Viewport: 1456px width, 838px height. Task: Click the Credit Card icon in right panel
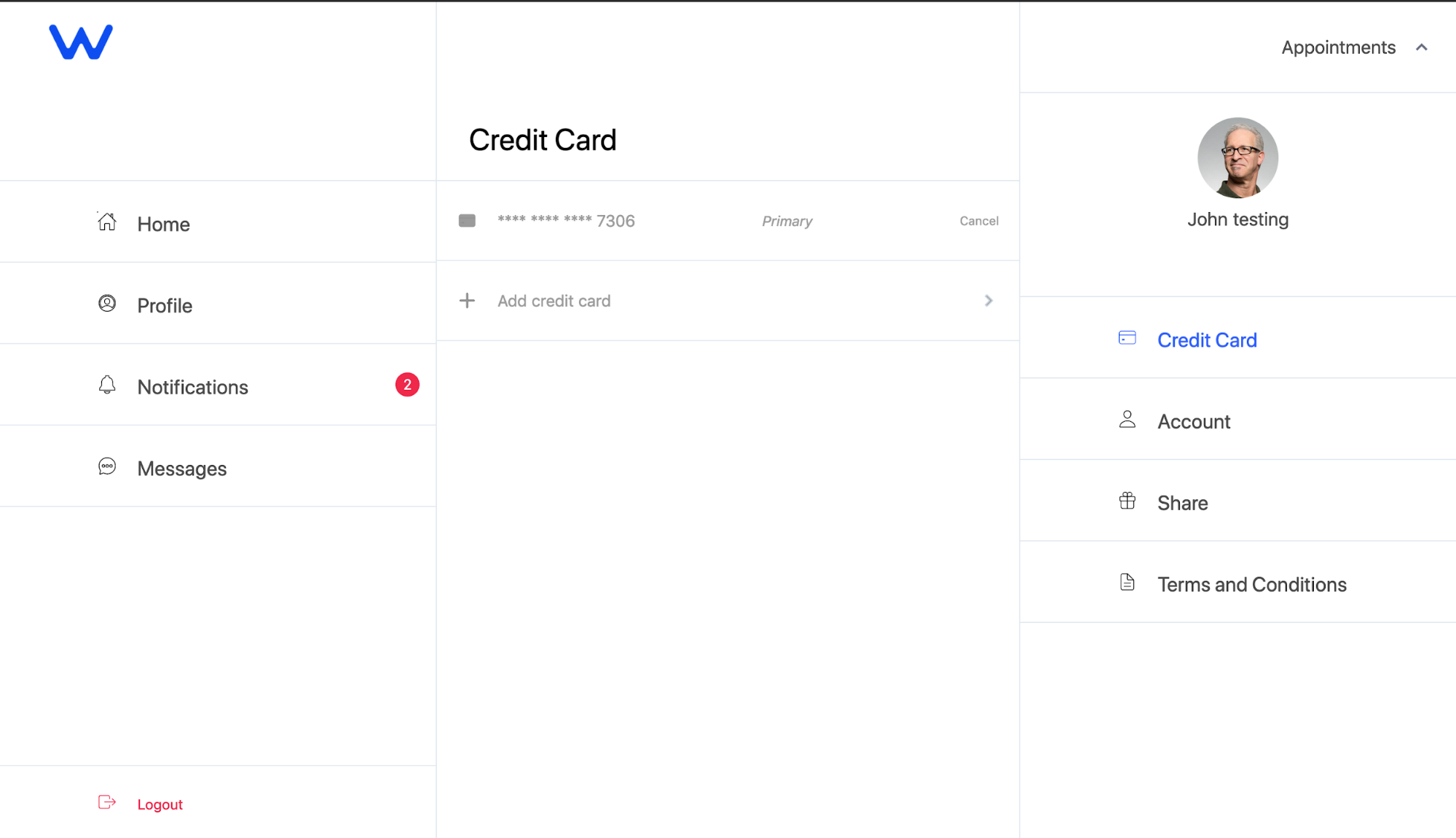1127,338
